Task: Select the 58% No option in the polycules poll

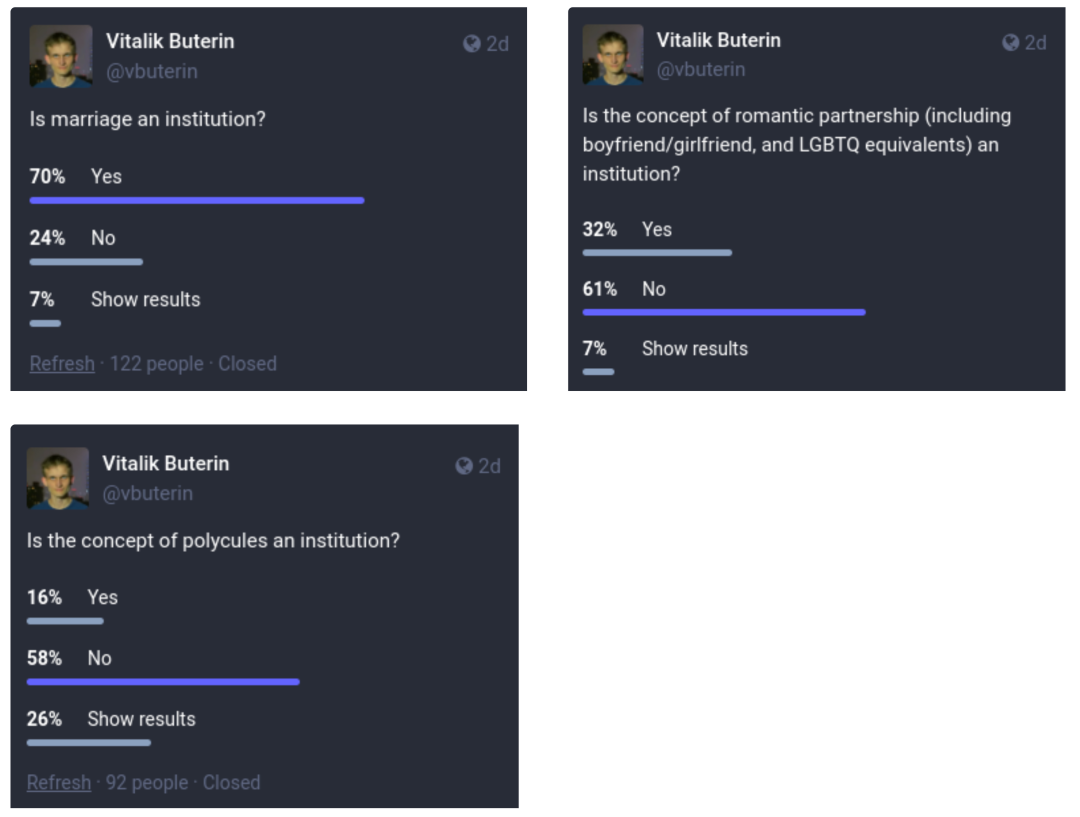Action: 99,659
